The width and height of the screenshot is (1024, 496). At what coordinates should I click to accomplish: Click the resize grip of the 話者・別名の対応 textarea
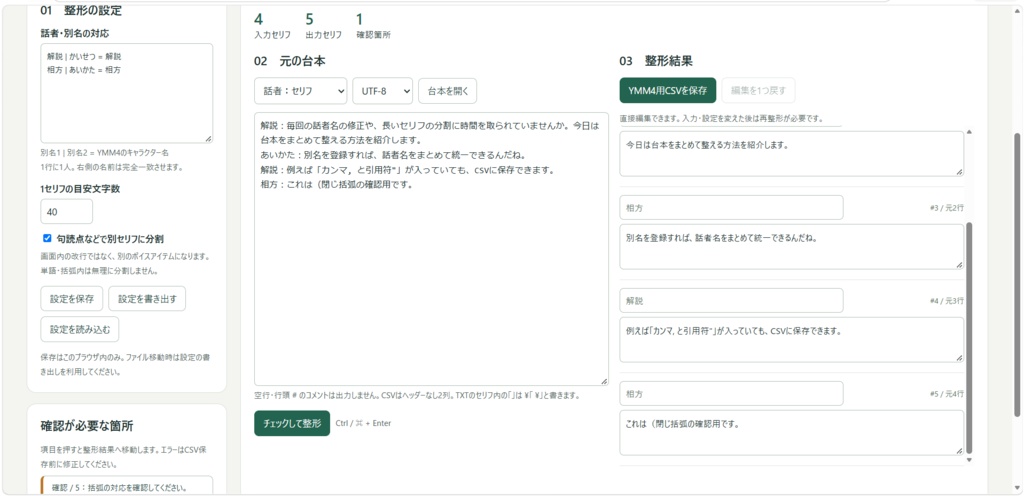click(x=208, y=138)
